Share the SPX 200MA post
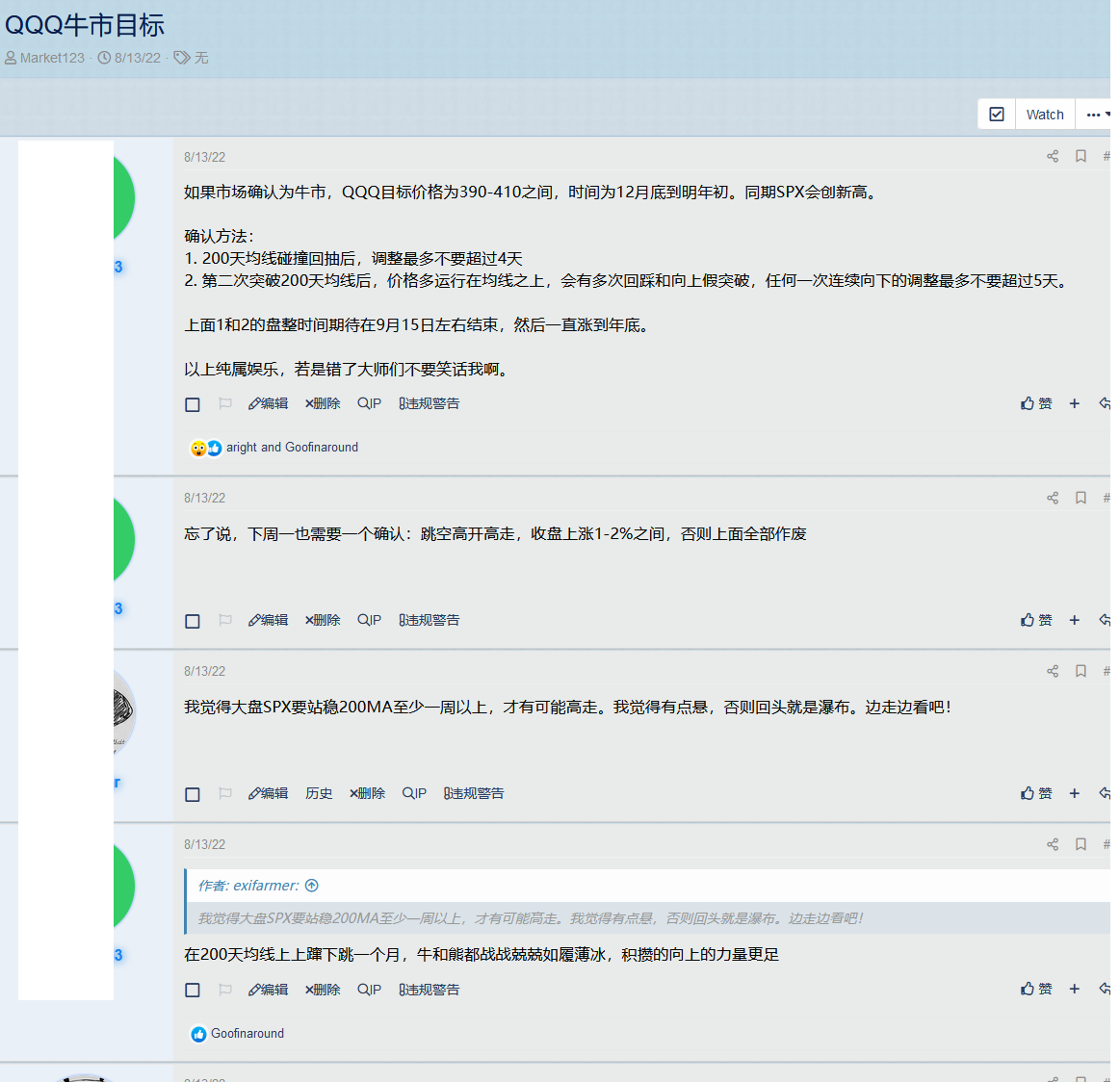 (1053, 671)
